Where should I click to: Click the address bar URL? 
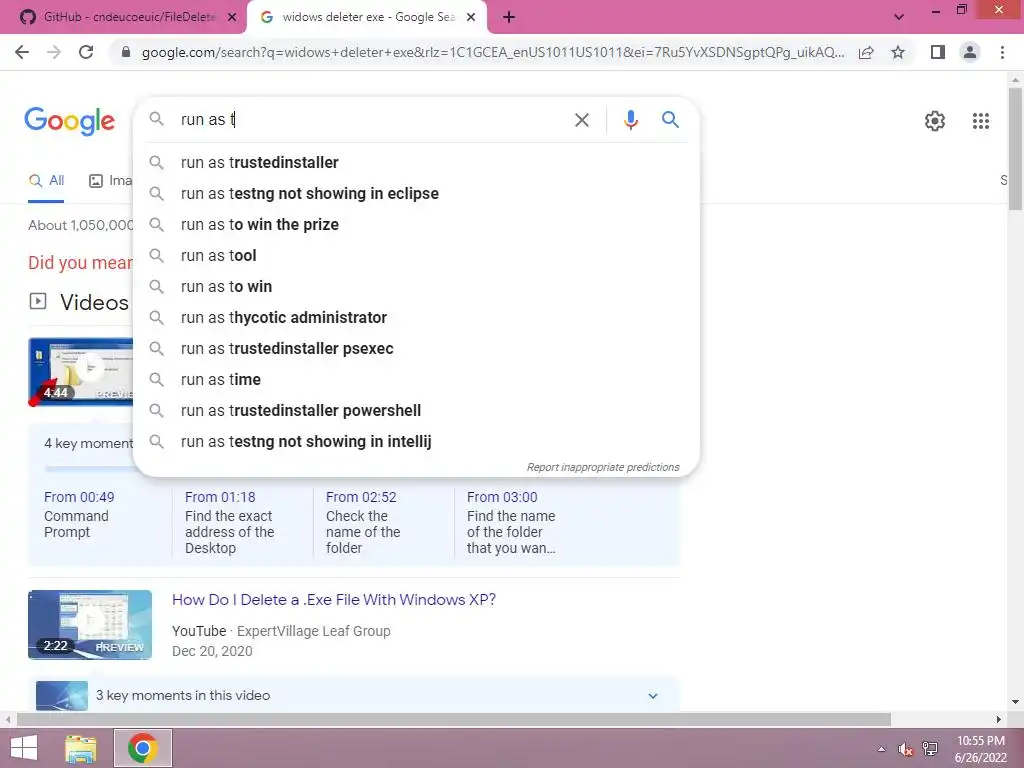click(x=492, y=52)
